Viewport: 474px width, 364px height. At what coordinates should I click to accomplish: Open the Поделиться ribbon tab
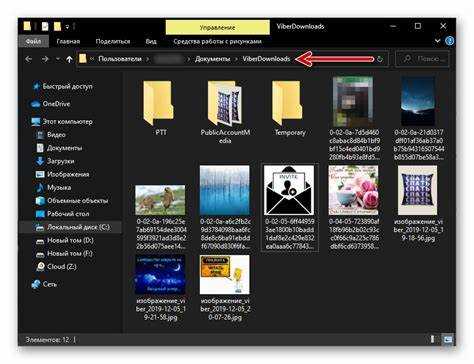(113, 41)
